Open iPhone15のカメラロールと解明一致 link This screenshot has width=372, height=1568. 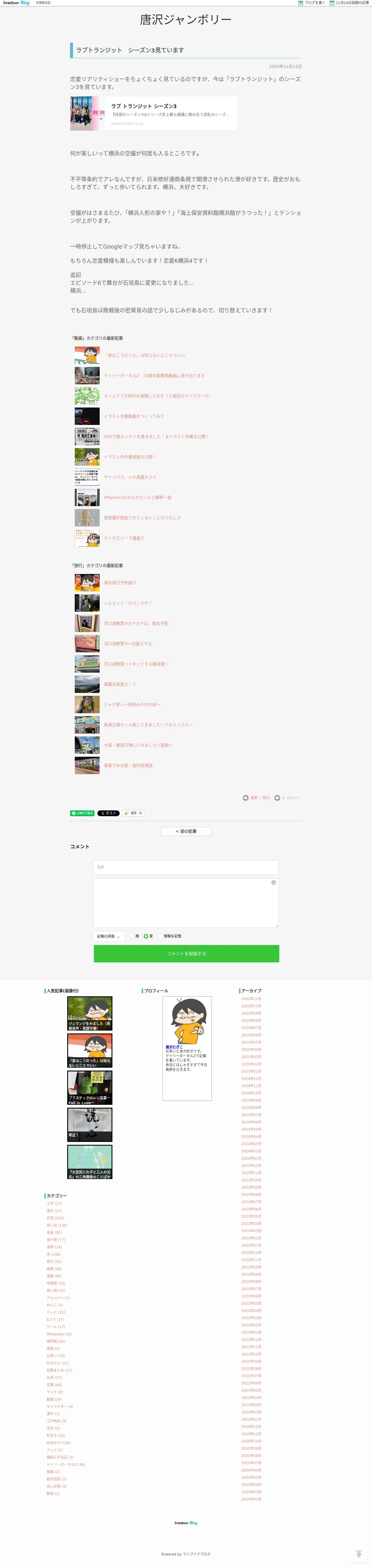(x=137, y=497)
